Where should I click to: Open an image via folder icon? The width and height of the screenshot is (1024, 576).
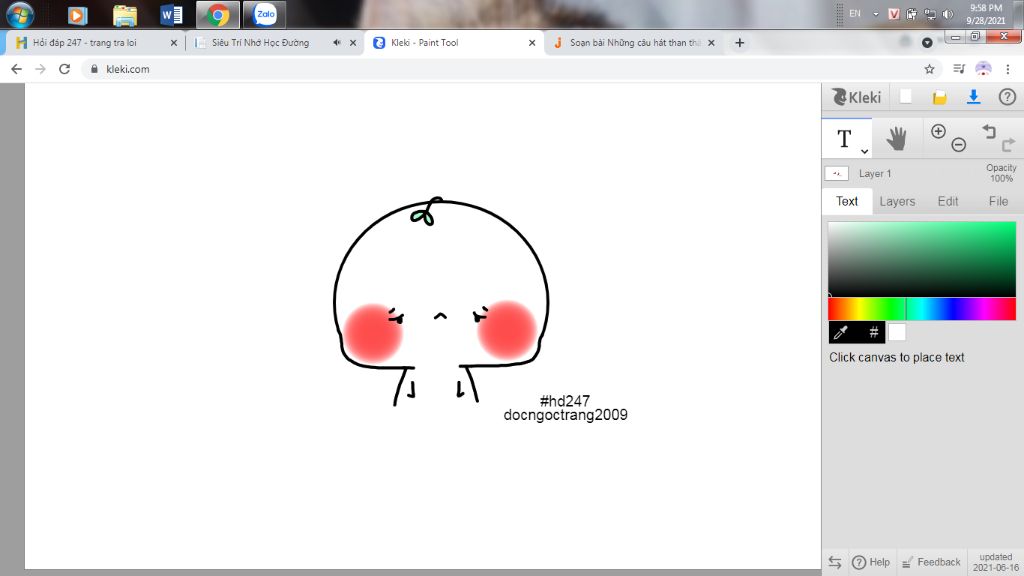pyautogui.click(x=940, y=97)
